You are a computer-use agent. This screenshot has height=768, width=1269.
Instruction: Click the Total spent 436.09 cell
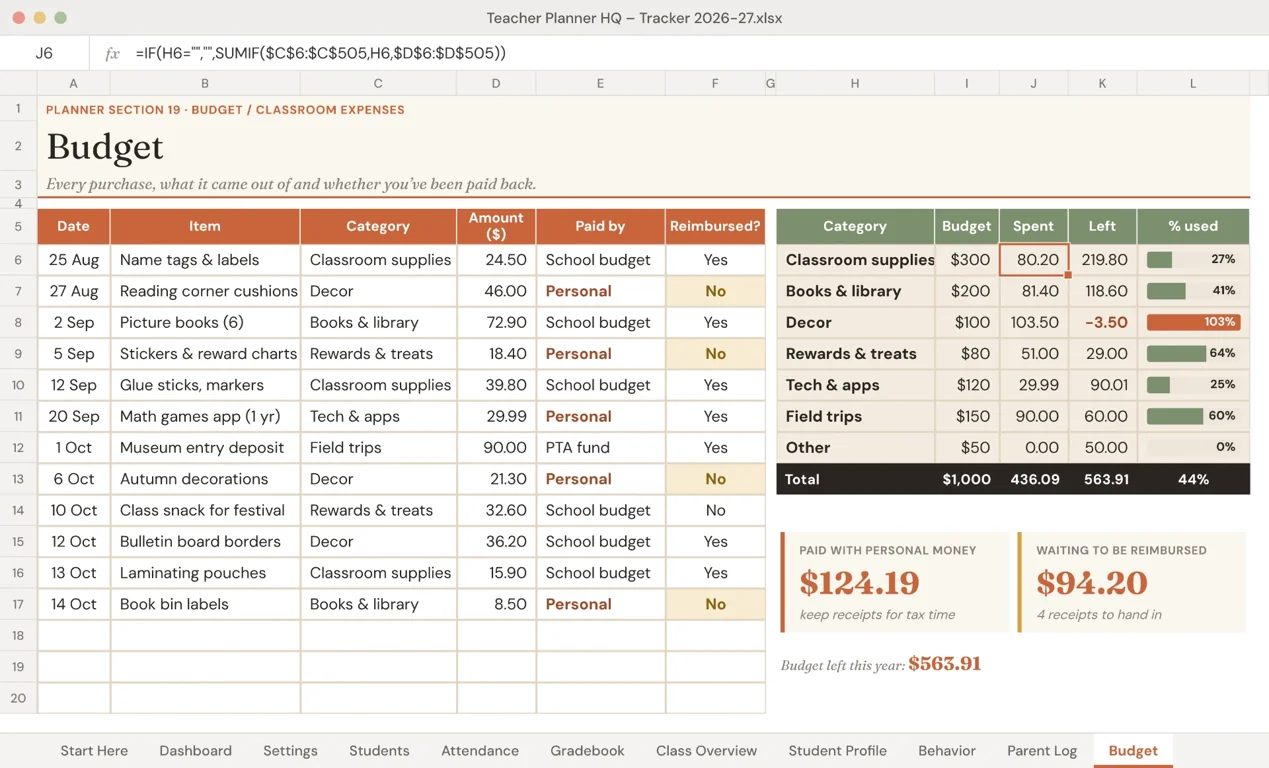(x=1034, y=479)
